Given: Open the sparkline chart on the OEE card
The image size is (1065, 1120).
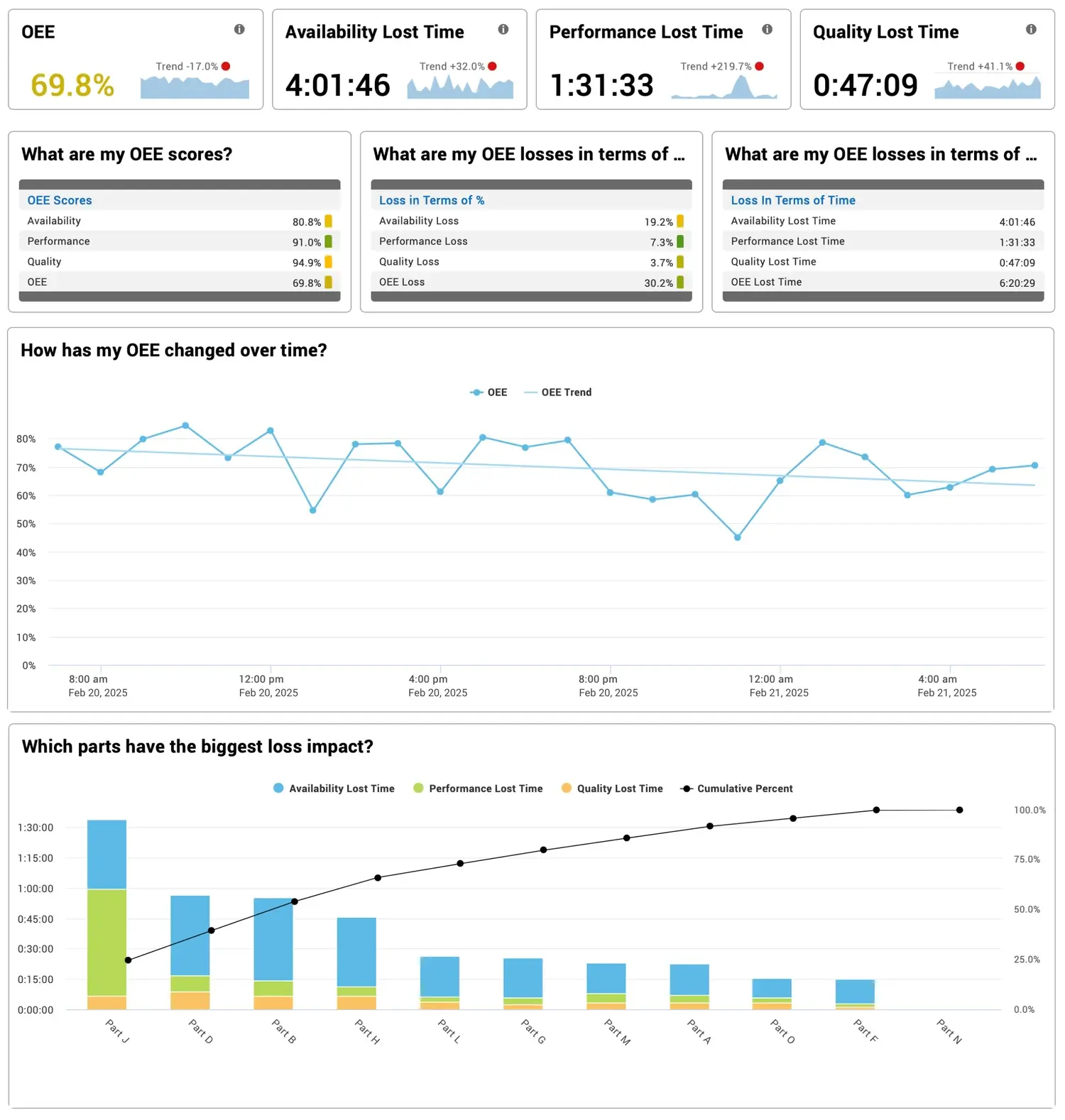Looking at the screenshot, I should [195, 87].
